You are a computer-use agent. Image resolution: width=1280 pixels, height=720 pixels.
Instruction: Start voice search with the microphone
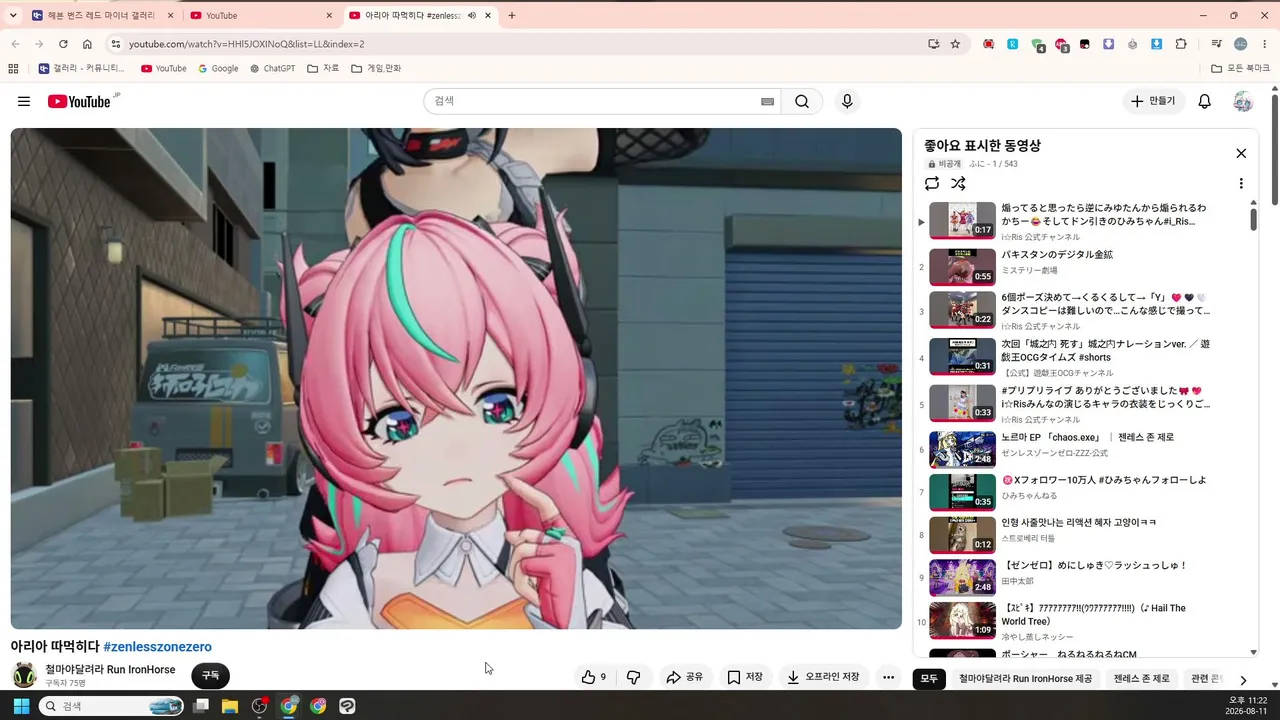(847, 101)
